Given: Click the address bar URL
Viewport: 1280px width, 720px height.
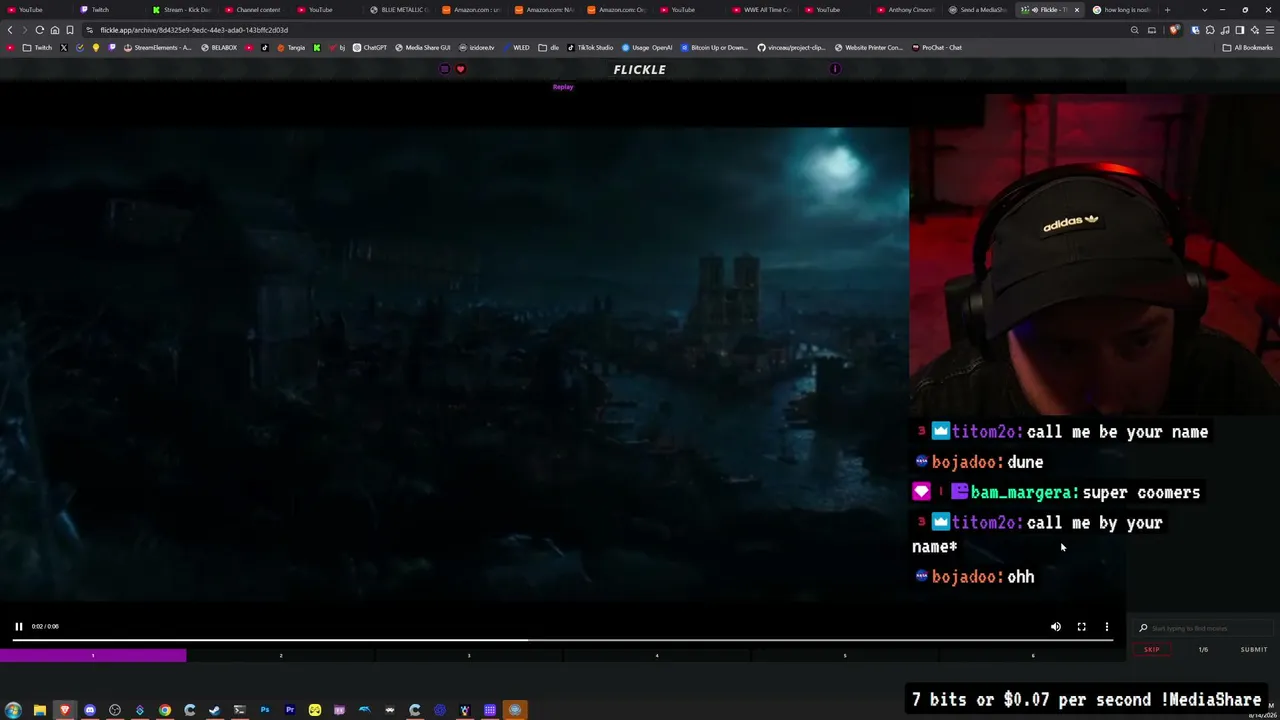Looking at the screenshot, I should click(x=194, y=30).
